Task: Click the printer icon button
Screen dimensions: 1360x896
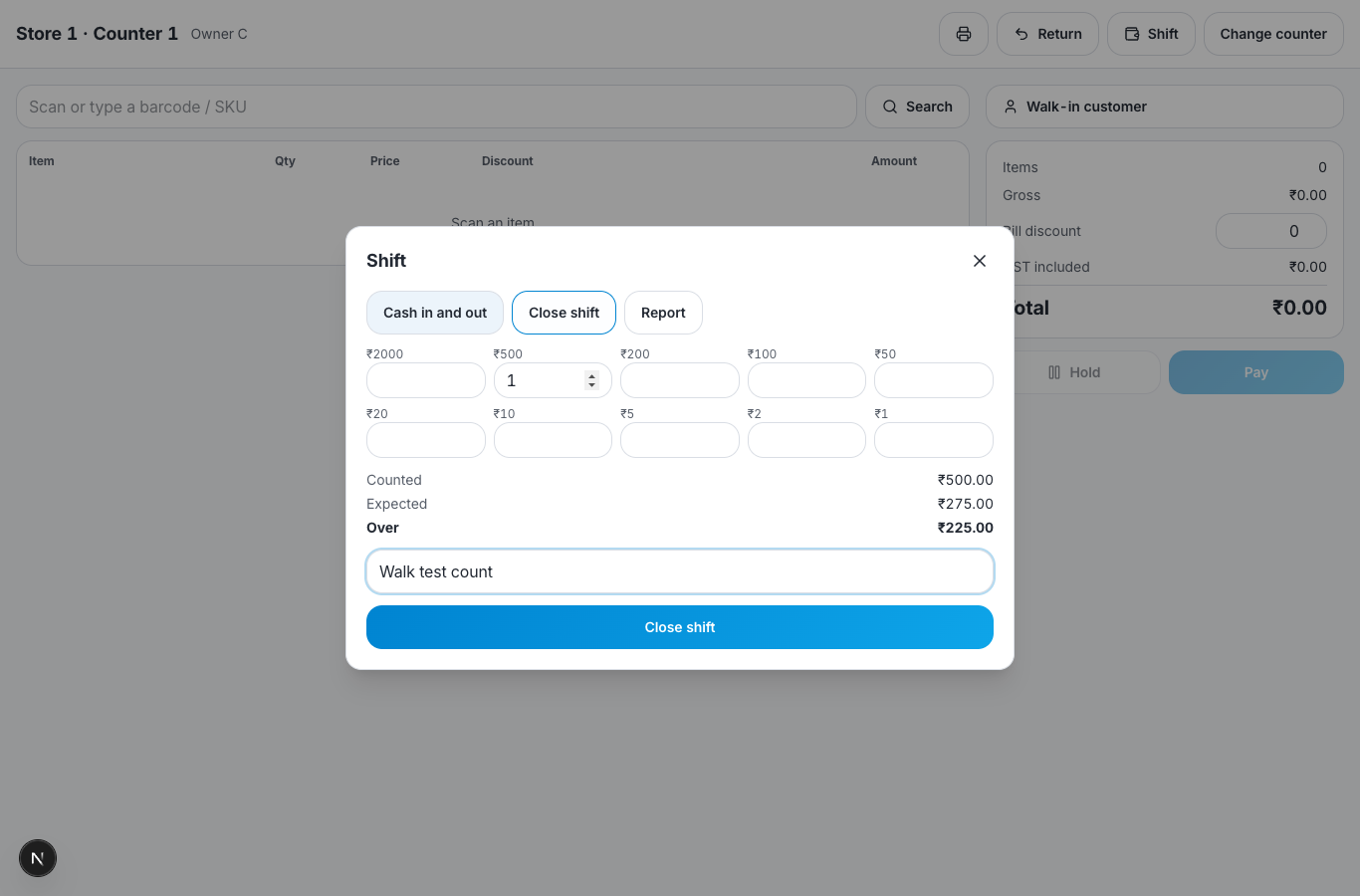Action: coord(963,34)
